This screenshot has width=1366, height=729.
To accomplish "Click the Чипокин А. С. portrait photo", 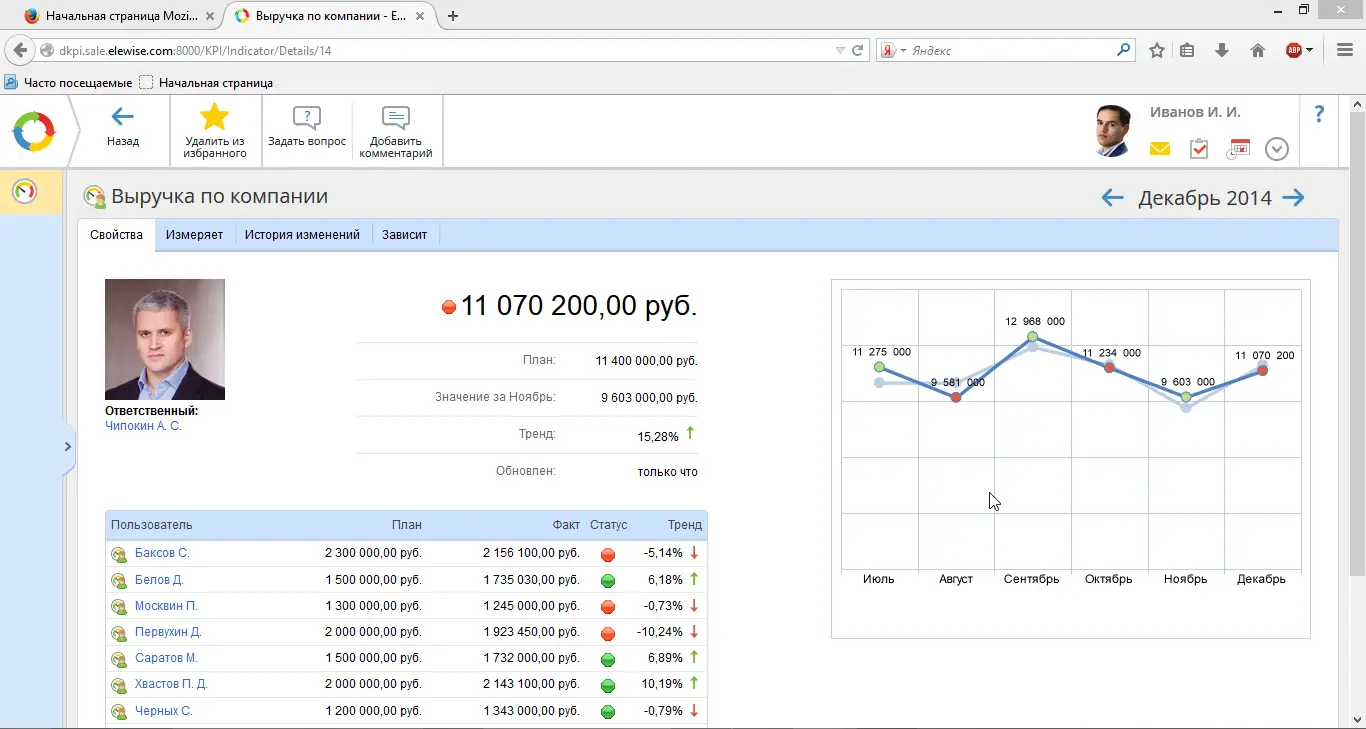I will tap(165, 339).
